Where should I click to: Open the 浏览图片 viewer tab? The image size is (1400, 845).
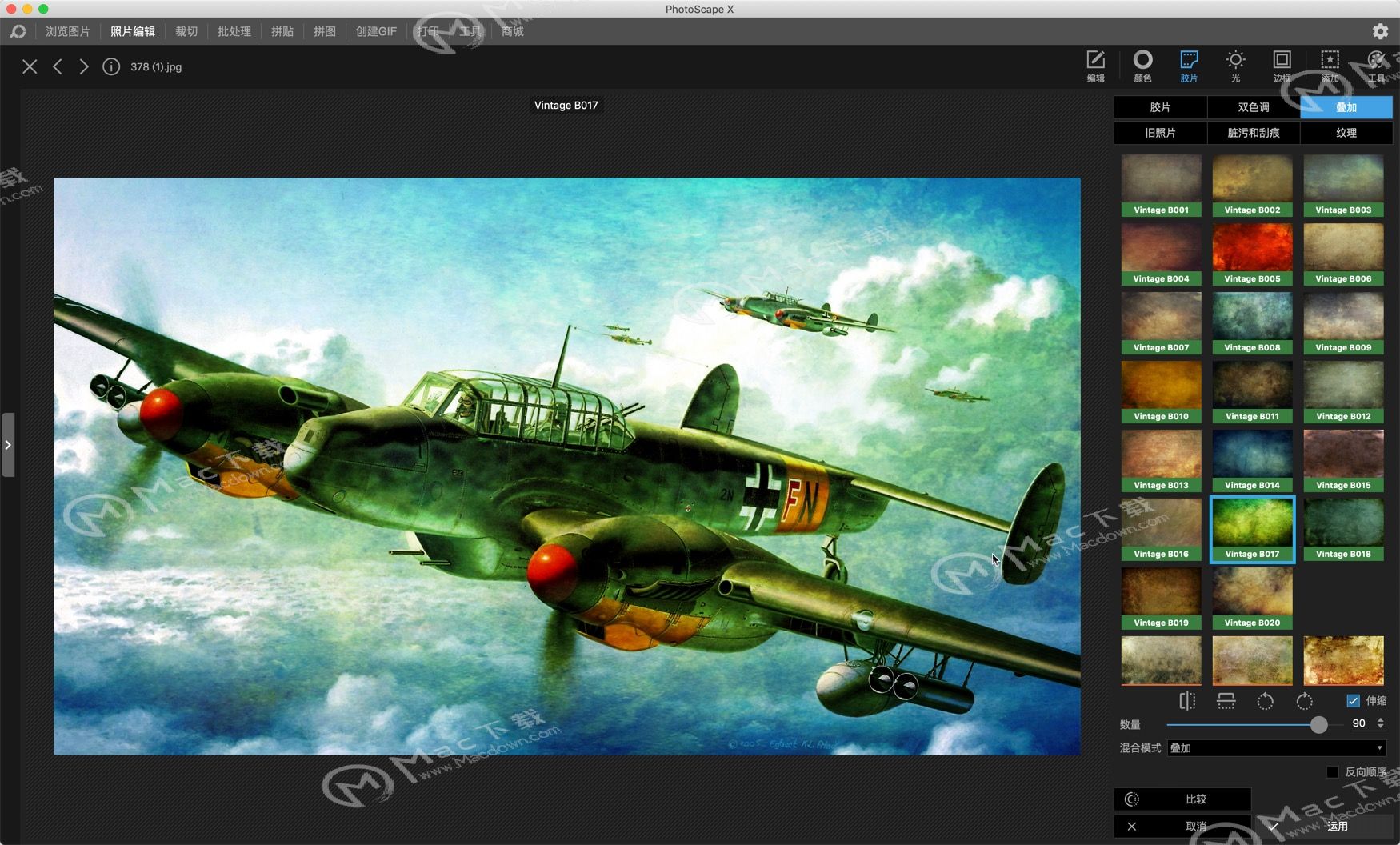[x=67, y=31]
